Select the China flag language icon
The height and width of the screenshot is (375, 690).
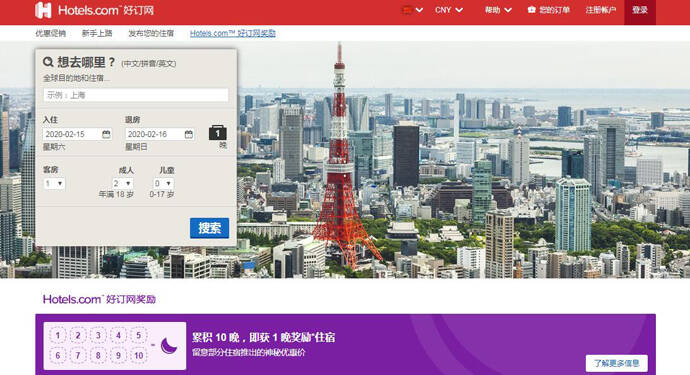point(407,10)
